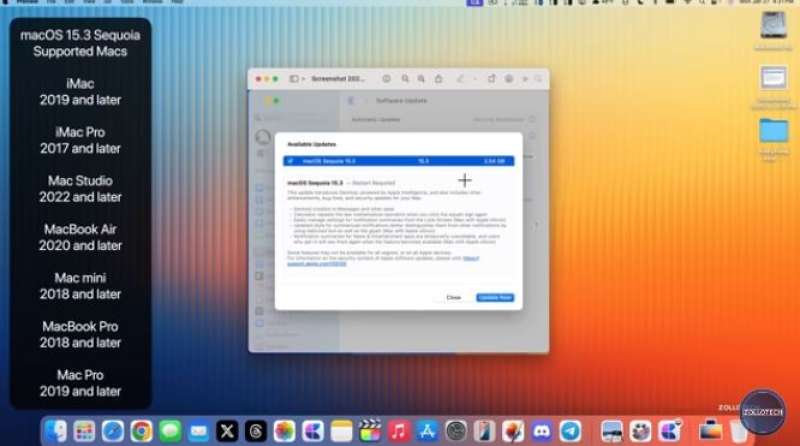Click the Update Now button

point(495,298)
